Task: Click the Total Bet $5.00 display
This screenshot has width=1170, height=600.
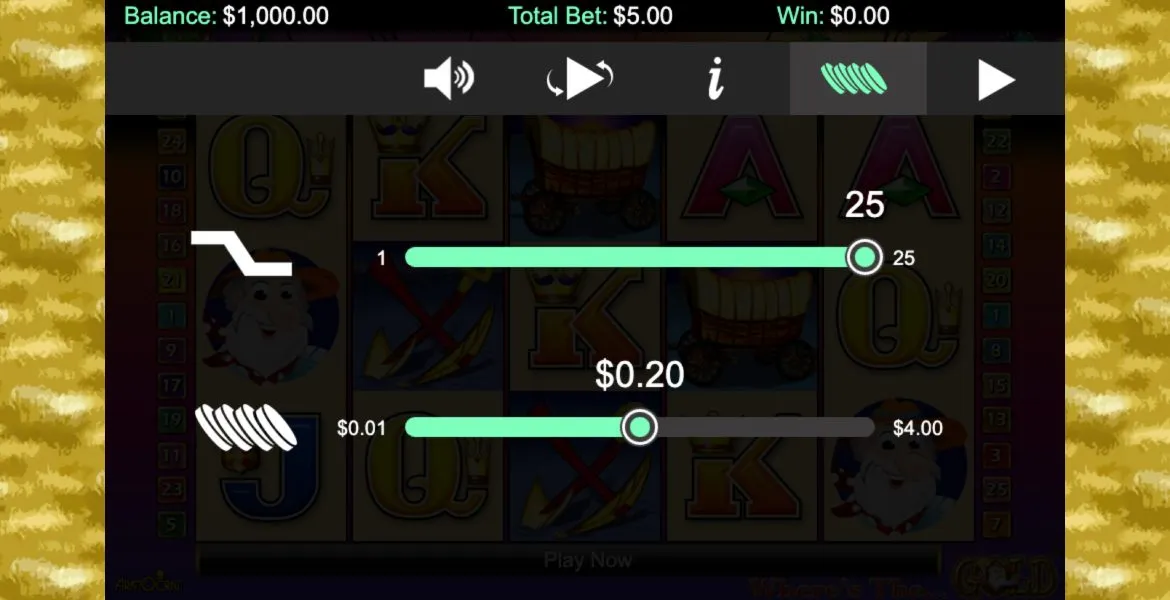Action: (x=590, y=16)
